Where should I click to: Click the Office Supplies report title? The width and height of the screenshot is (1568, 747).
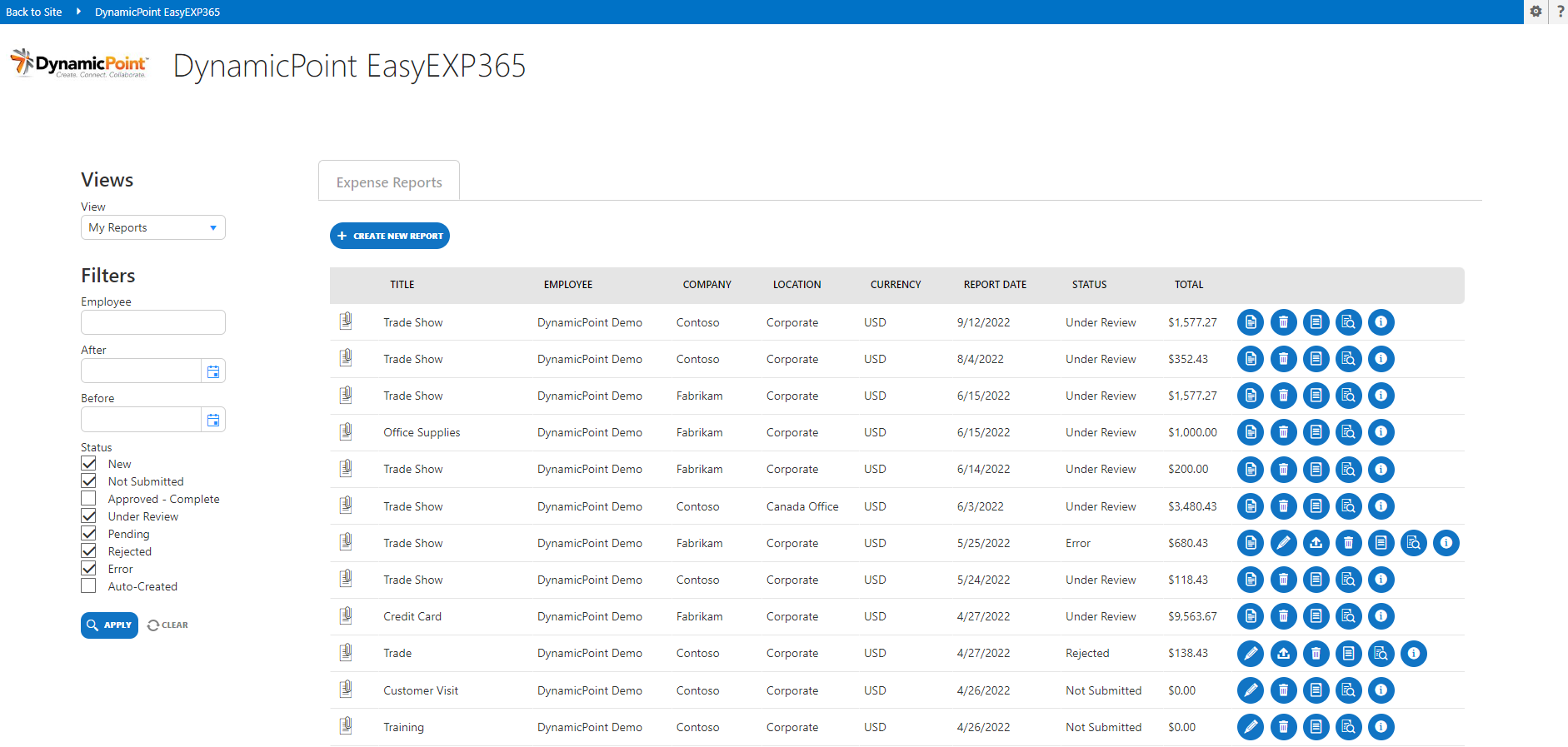click(422, 432)
